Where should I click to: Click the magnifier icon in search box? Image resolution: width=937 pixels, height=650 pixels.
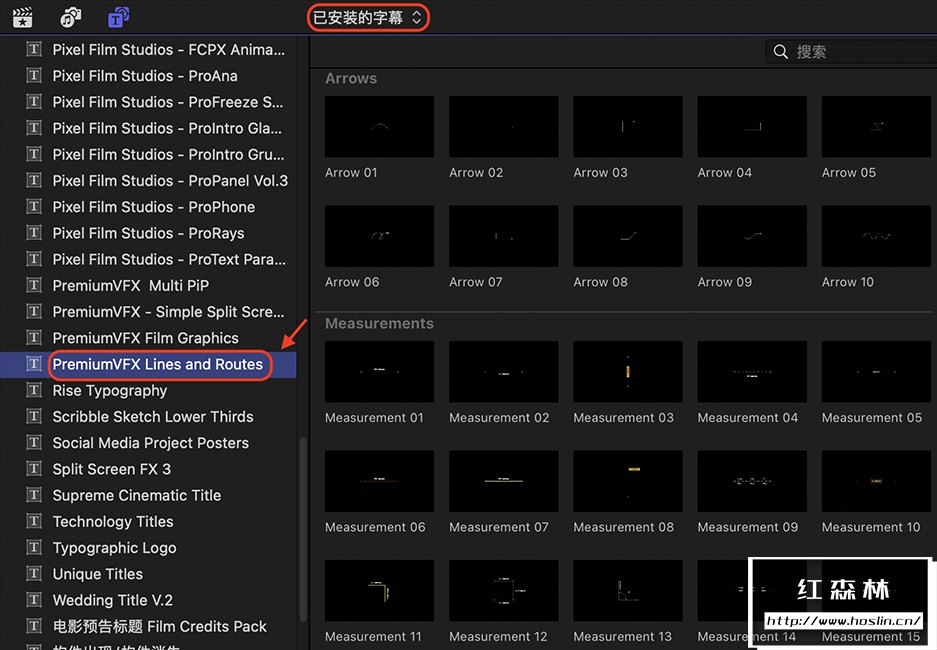[x=780, y=52]
